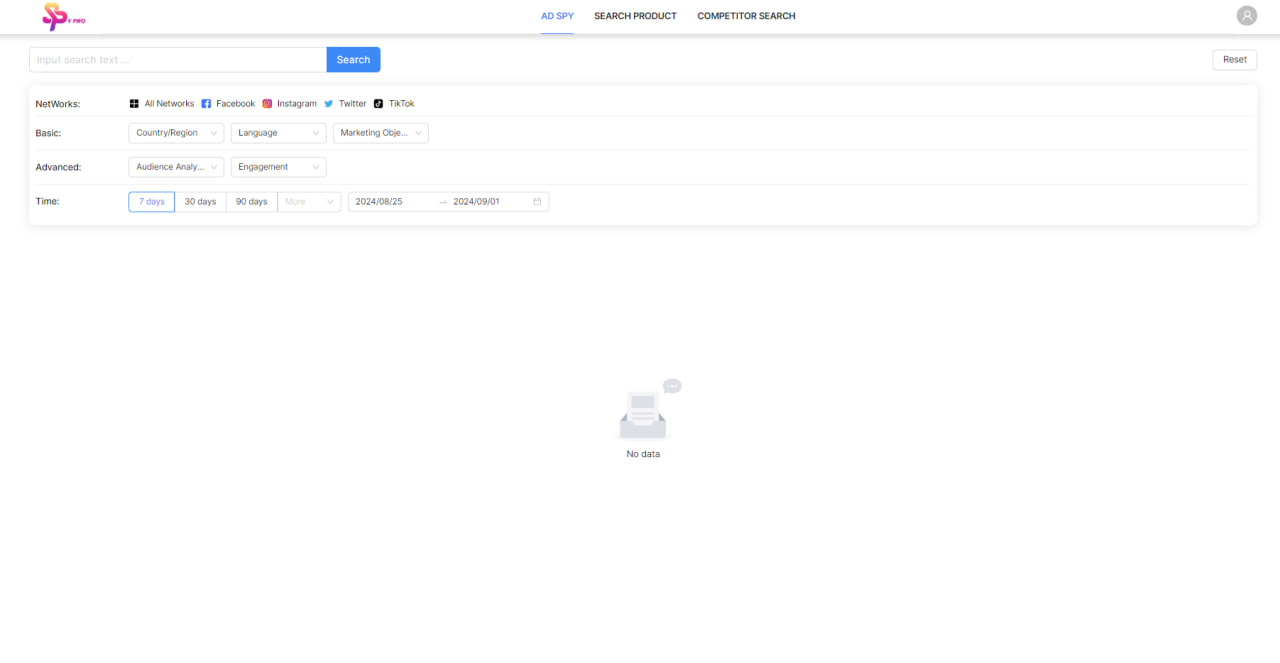
Task: Filter by Twitter label
Action: tap(353, 104)
